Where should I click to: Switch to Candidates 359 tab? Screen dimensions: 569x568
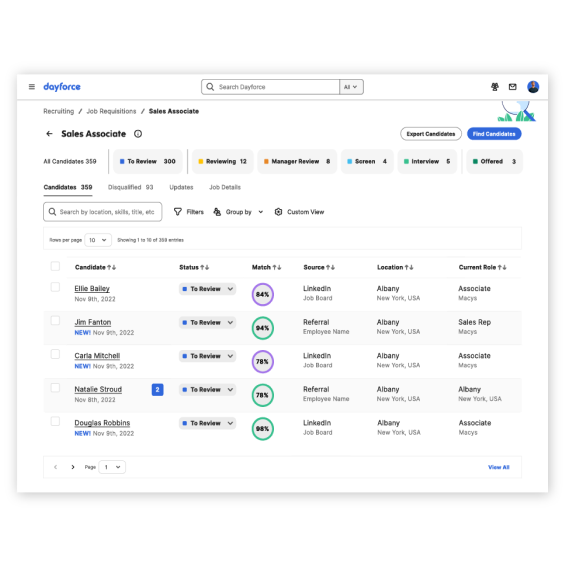tap(68, 187)
